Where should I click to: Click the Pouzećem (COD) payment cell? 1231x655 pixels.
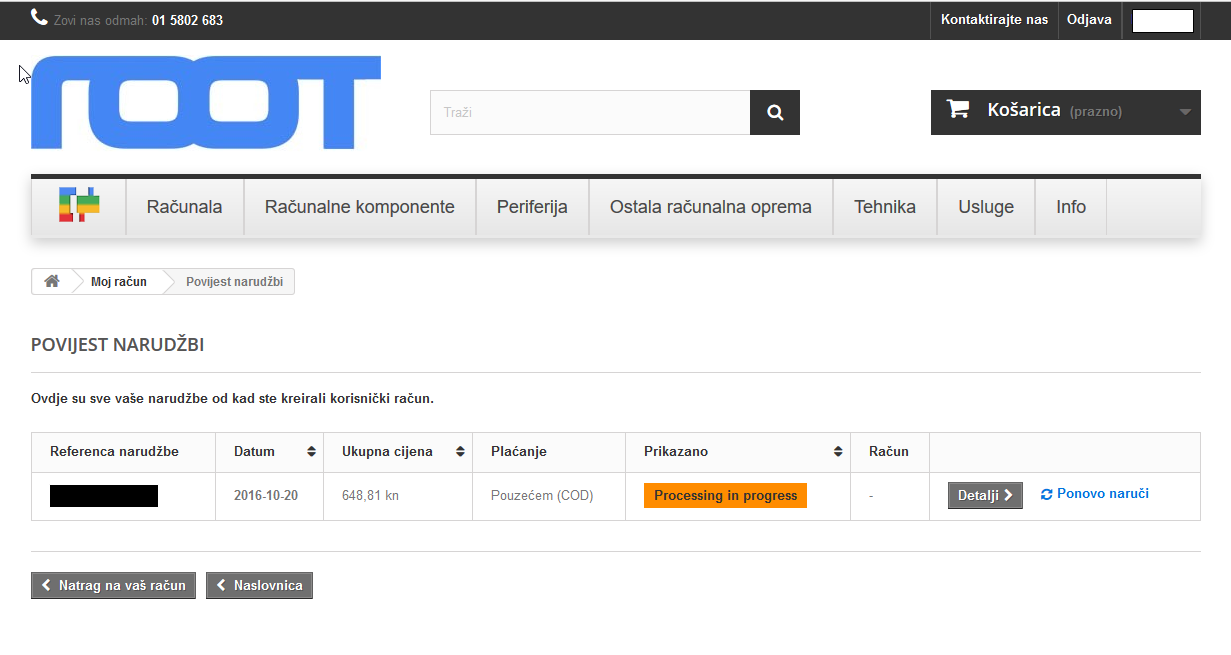coord(542,496)
